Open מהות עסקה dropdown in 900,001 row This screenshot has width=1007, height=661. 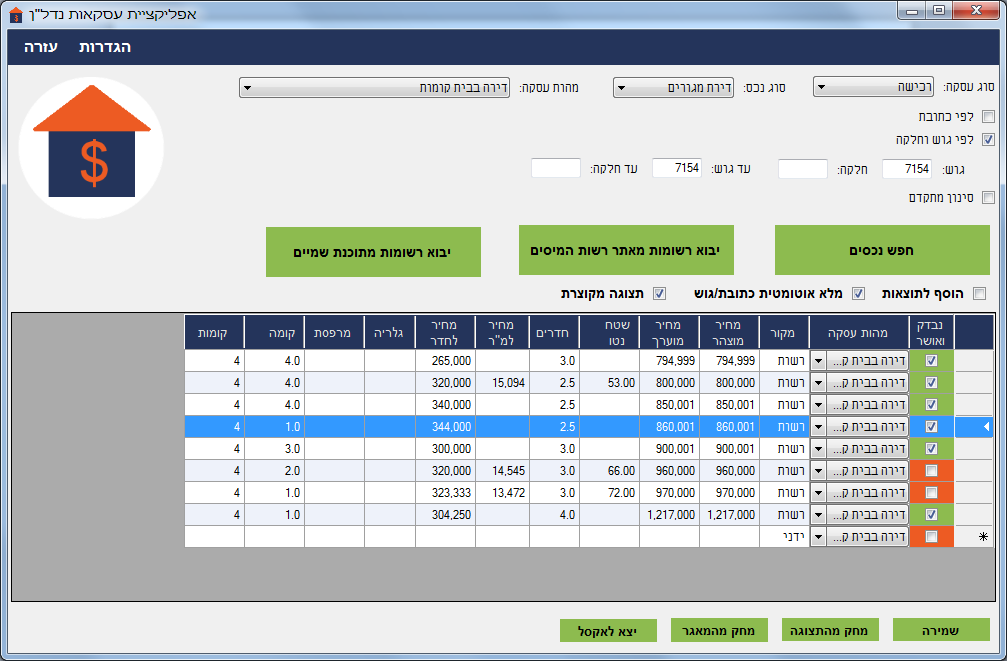tap(818, 448)
